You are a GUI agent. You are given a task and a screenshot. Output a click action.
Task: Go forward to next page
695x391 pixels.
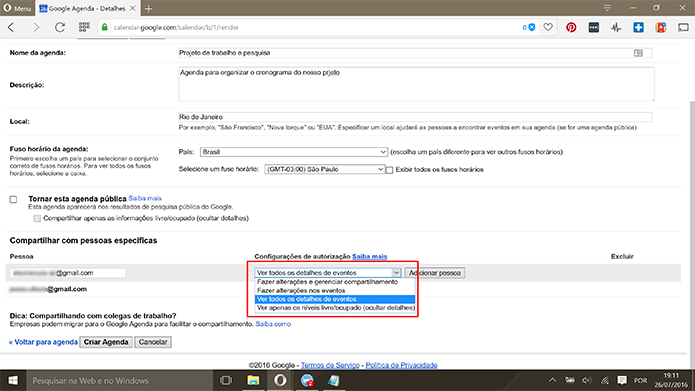36,27
